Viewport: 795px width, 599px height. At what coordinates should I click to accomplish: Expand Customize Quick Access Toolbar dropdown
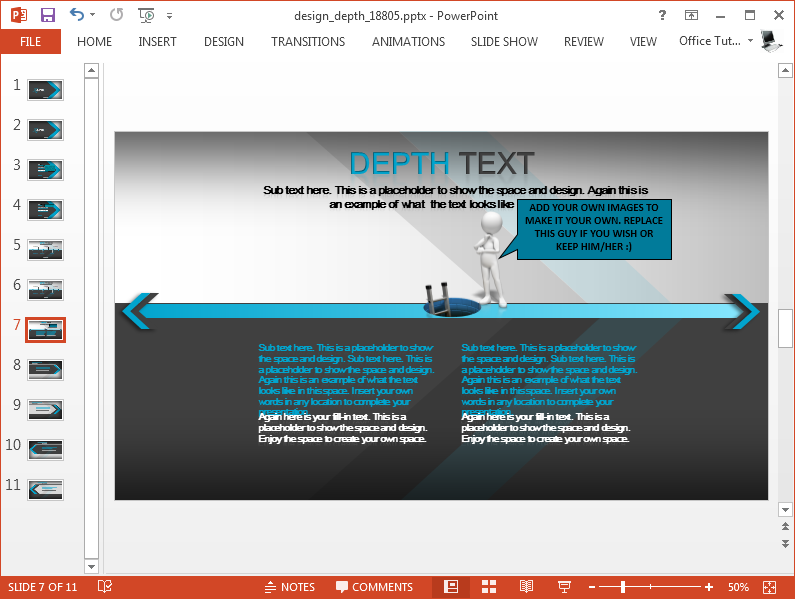pyautogui.click(x=169, y=15)
